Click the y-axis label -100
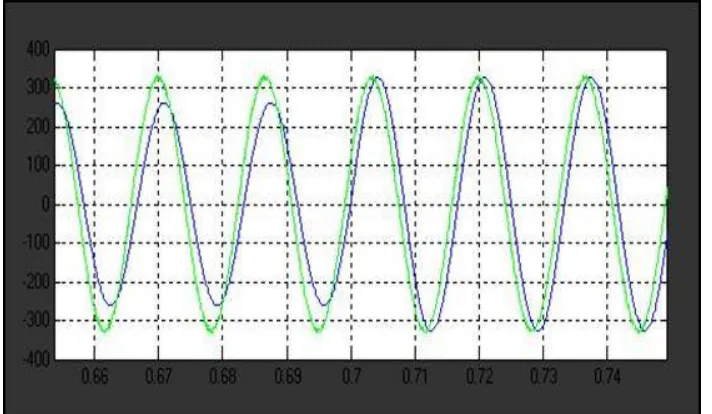The image size is (712, 414). (36, 243)
